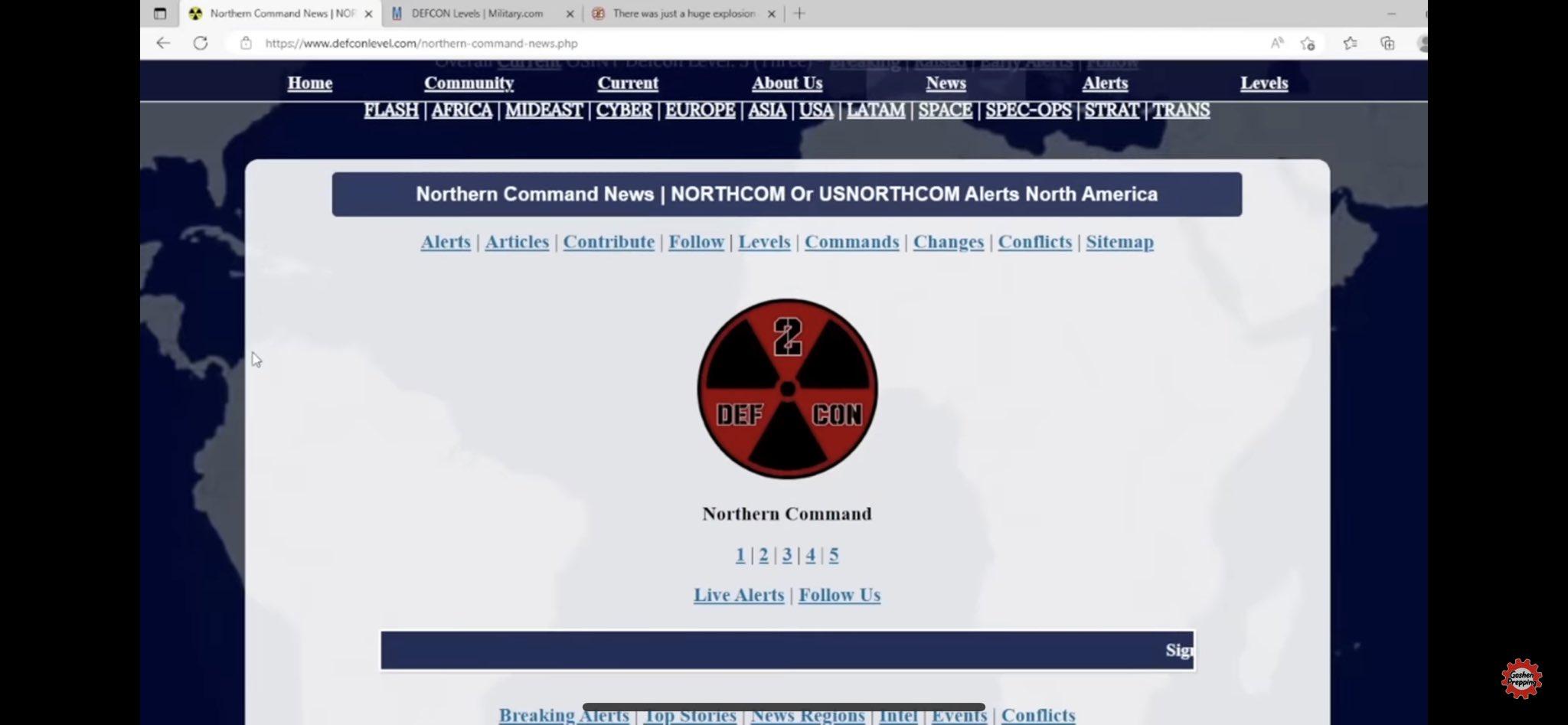Open the Follow Us link
The width and height of the screenshot is (1568, 725).
[x=839, y=595]
